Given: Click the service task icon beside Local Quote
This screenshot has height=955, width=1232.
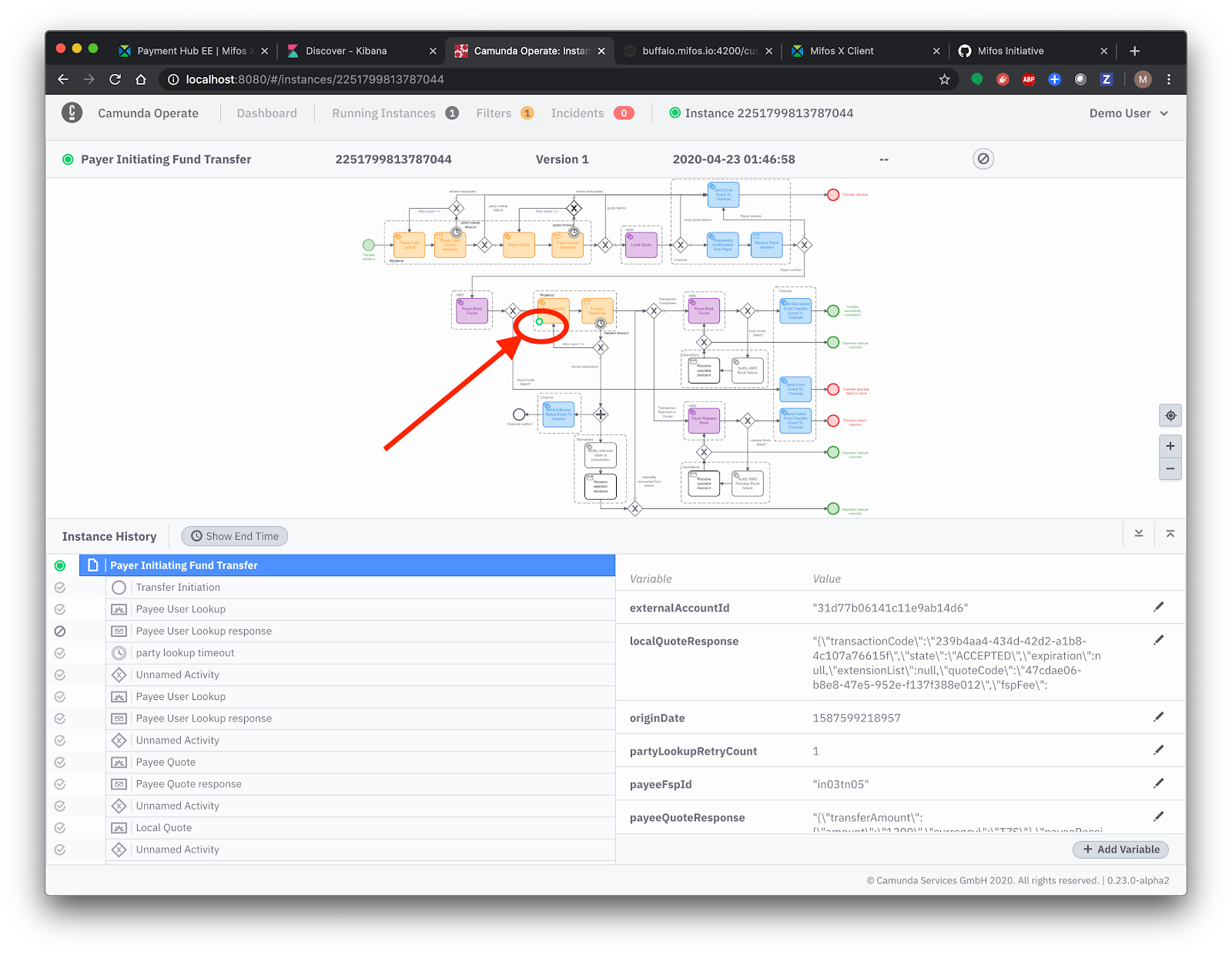Looking at the screenshot, I should 119,828.
